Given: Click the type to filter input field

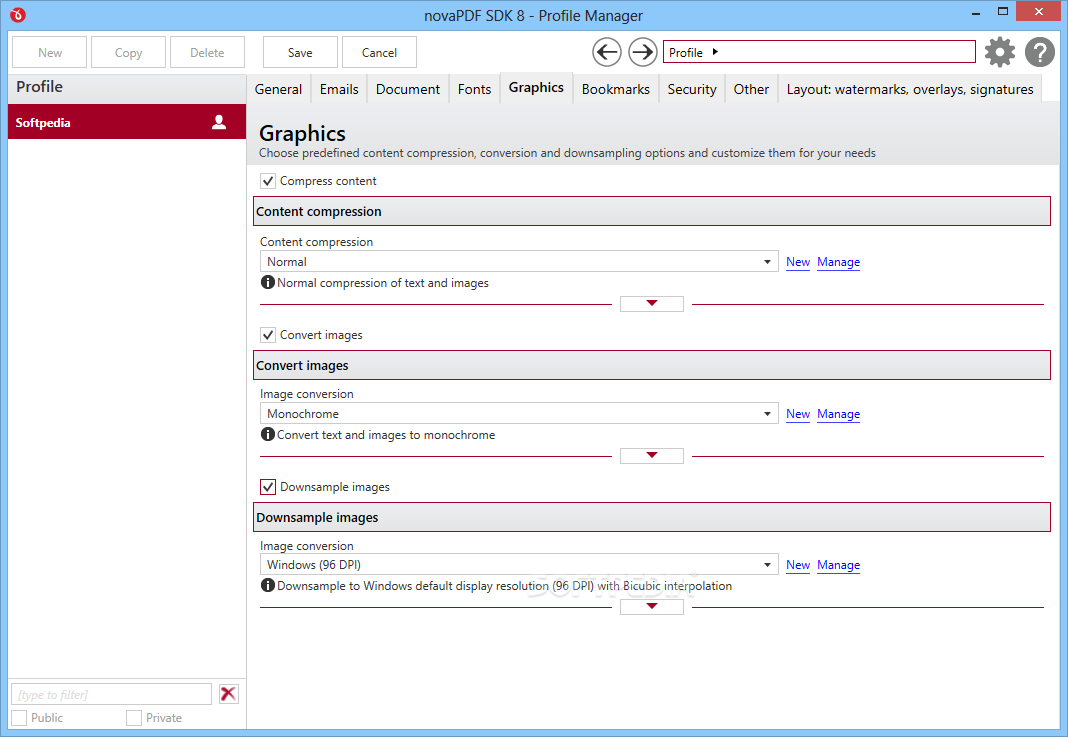Looking at the screenshot, I should (x=112, y=694).
